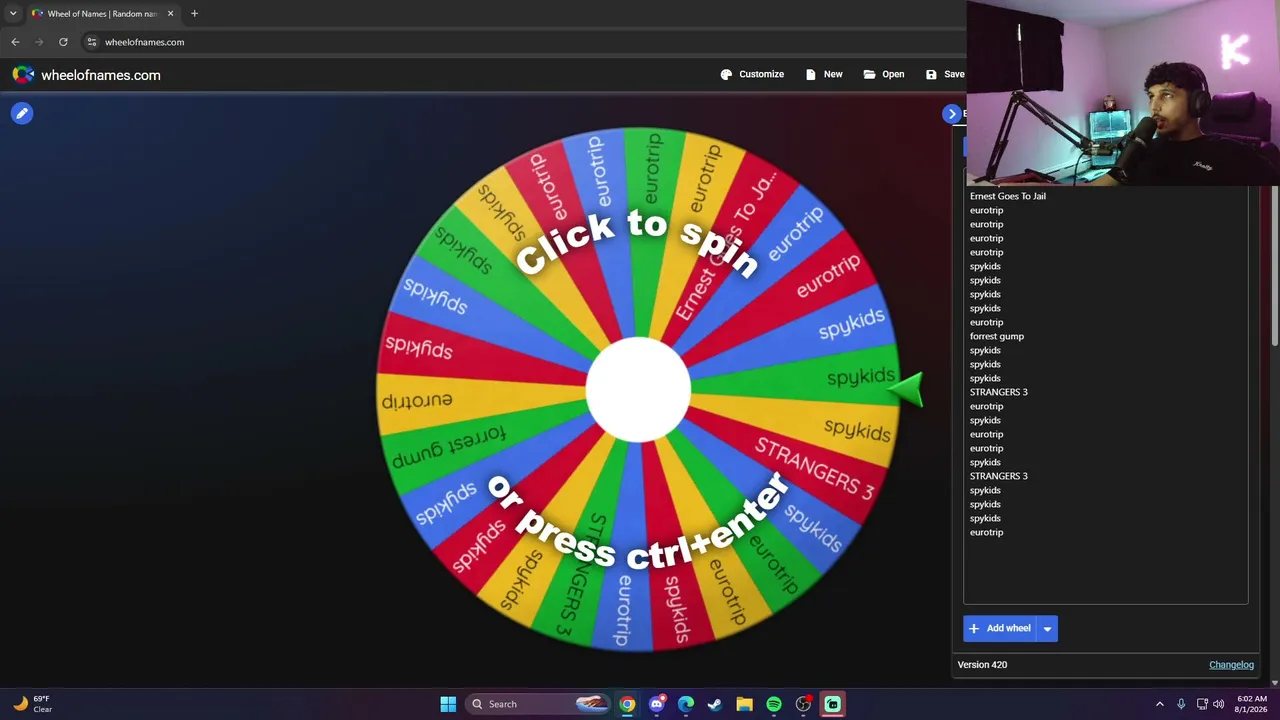Expand the browser tab search dropdown

click(13, 14)
